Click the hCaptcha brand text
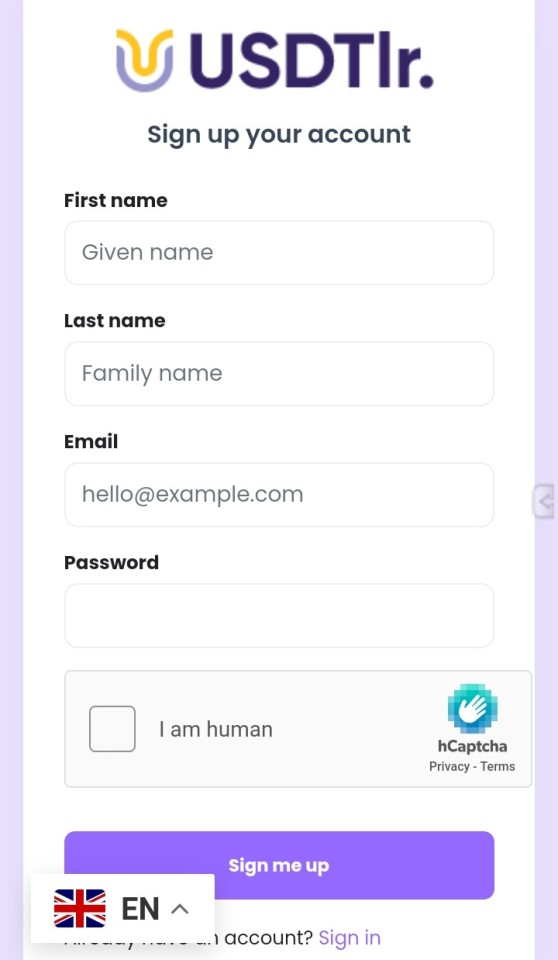This screenshot has height=960, width=558. pos(472,746)
